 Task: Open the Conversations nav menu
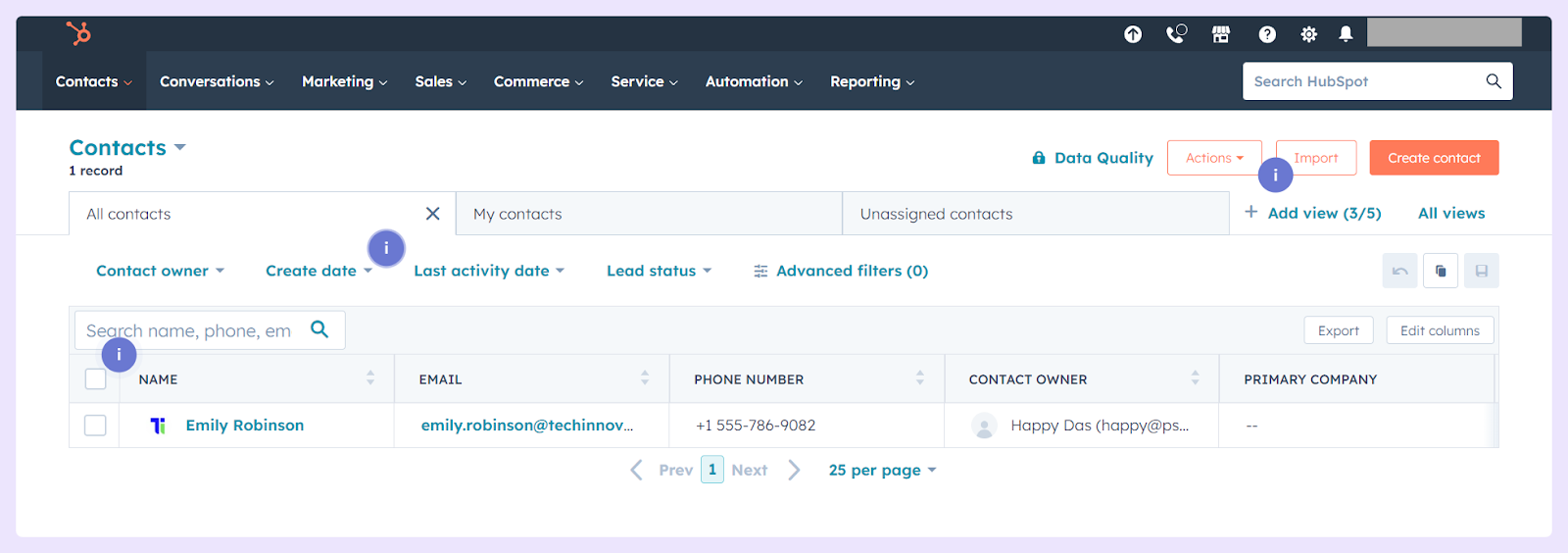pos(217,81)
